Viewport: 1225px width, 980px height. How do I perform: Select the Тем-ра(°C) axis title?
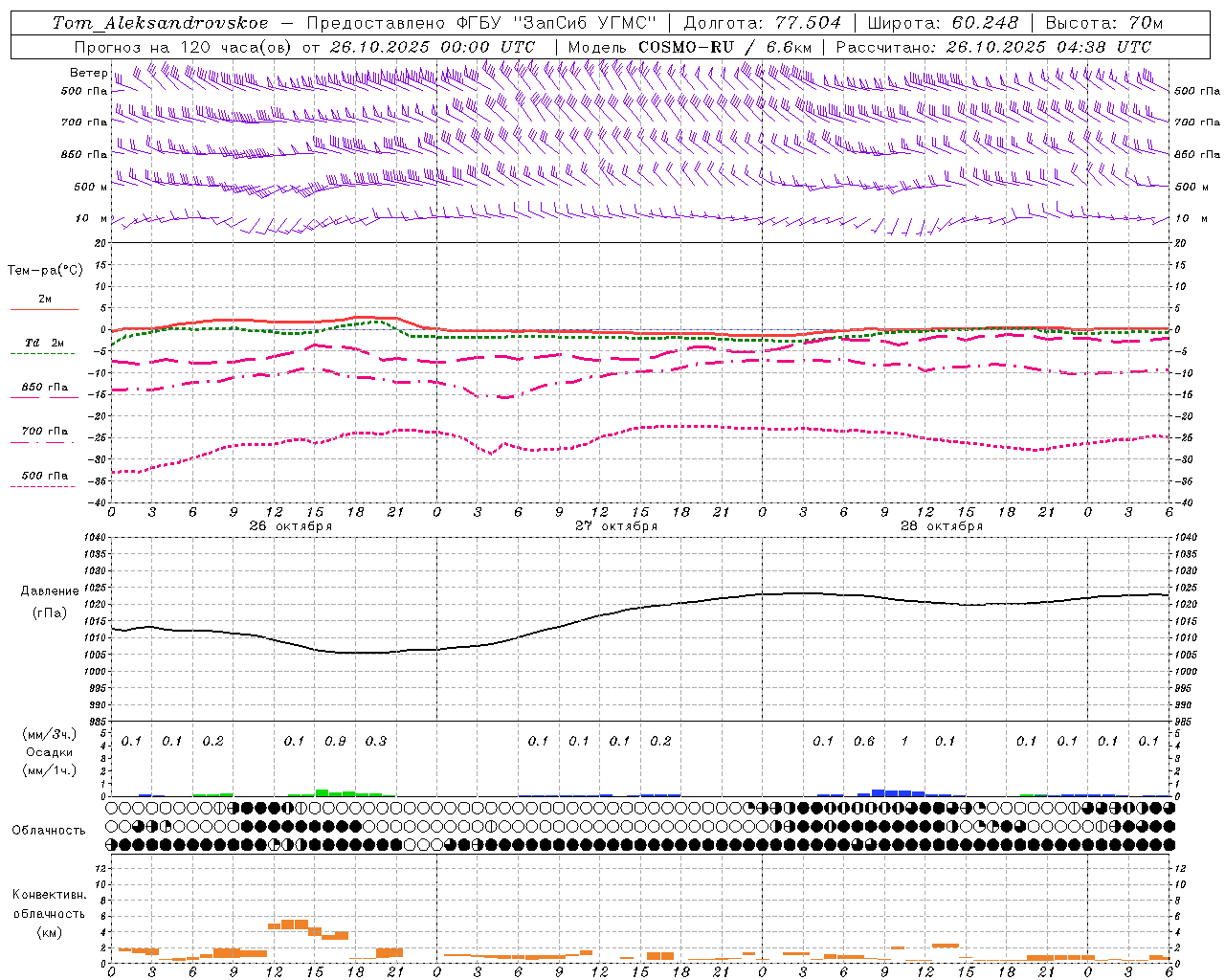pos(45,271)
